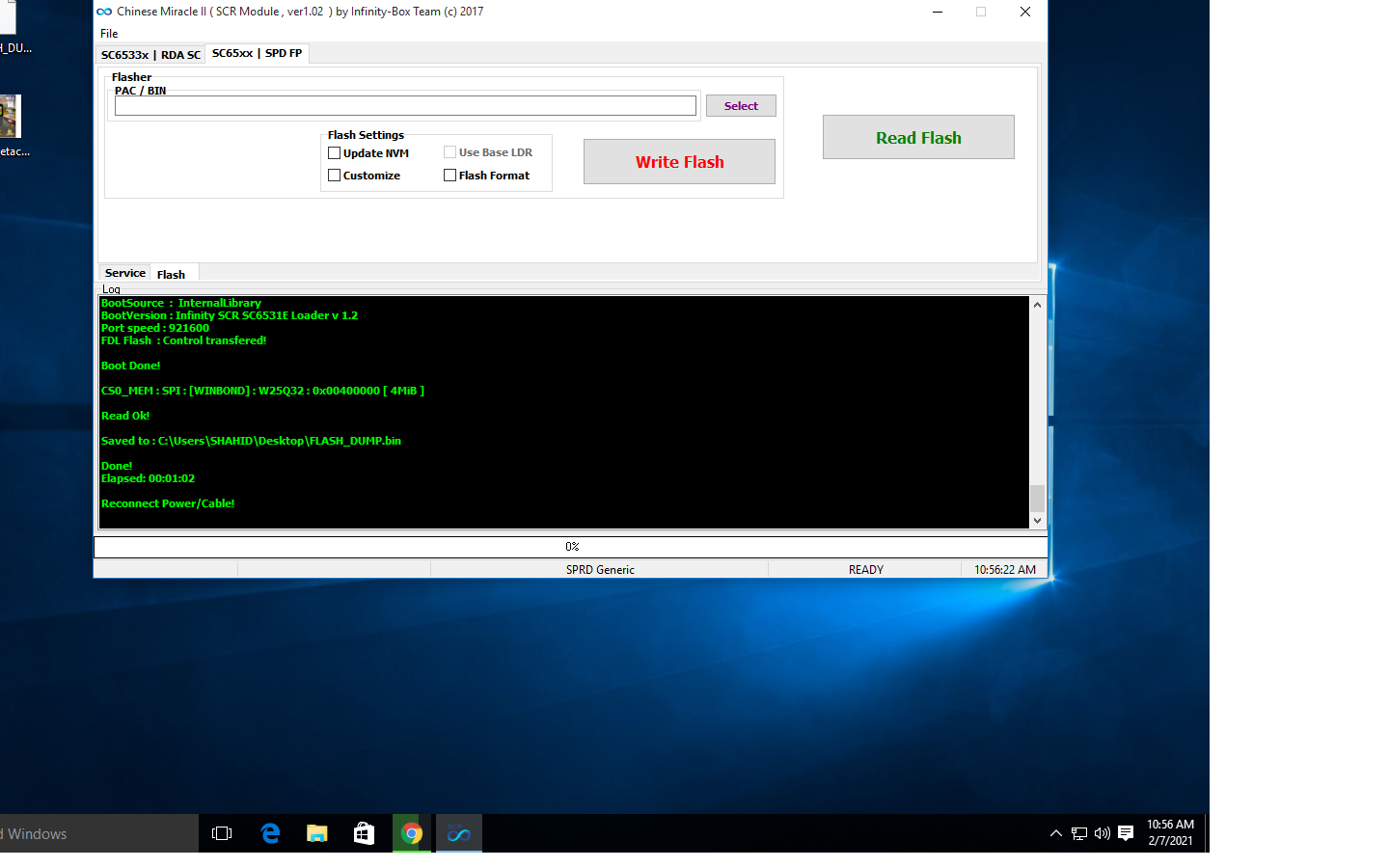The image size is (1389, 868).
Task: Click the 'BootSource : InternalLibrary' log line
Action: point(181,303)
